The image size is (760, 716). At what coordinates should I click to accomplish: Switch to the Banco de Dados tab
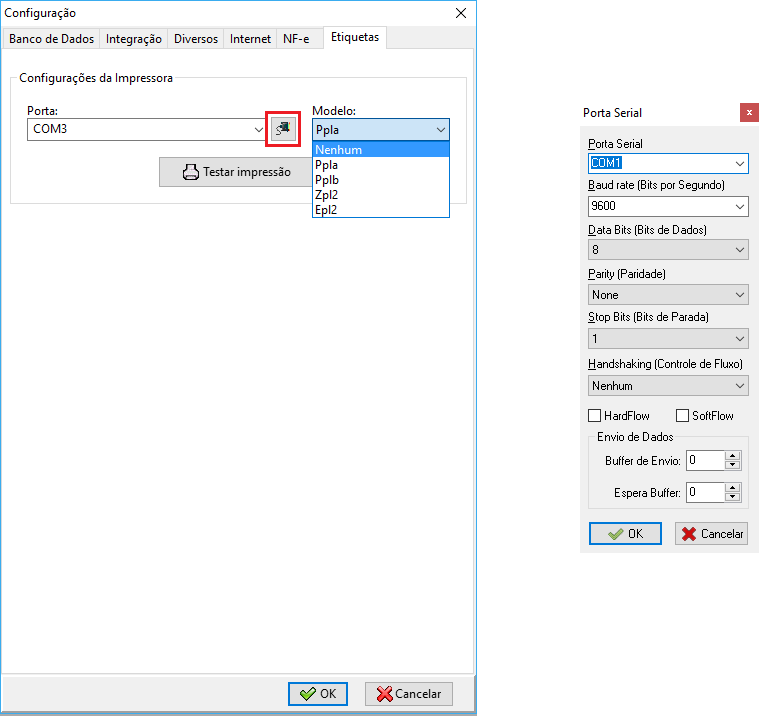point(51,39)
